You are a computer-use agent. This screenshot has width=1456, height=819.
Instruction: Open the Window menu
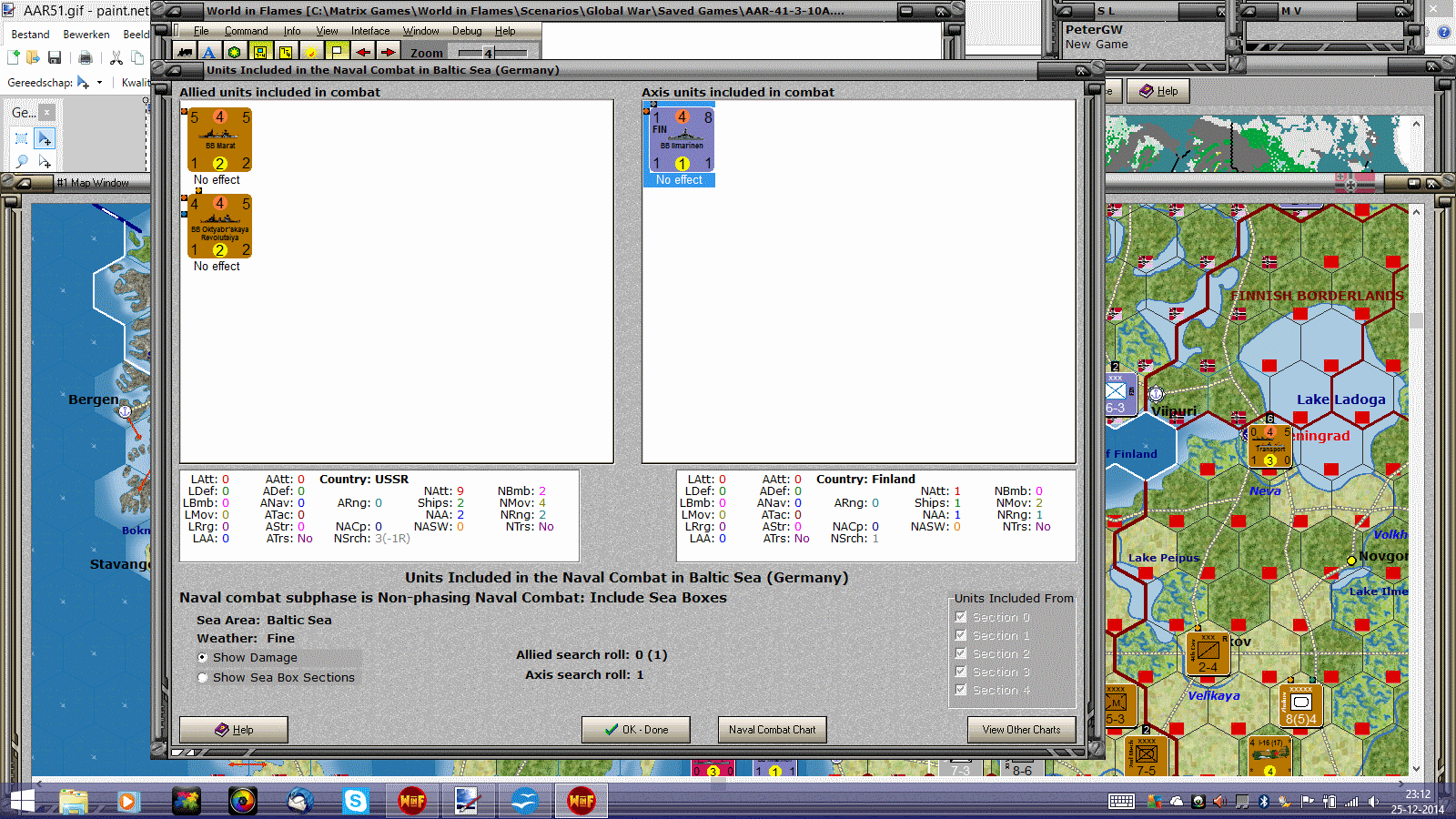tap(421, 31)
